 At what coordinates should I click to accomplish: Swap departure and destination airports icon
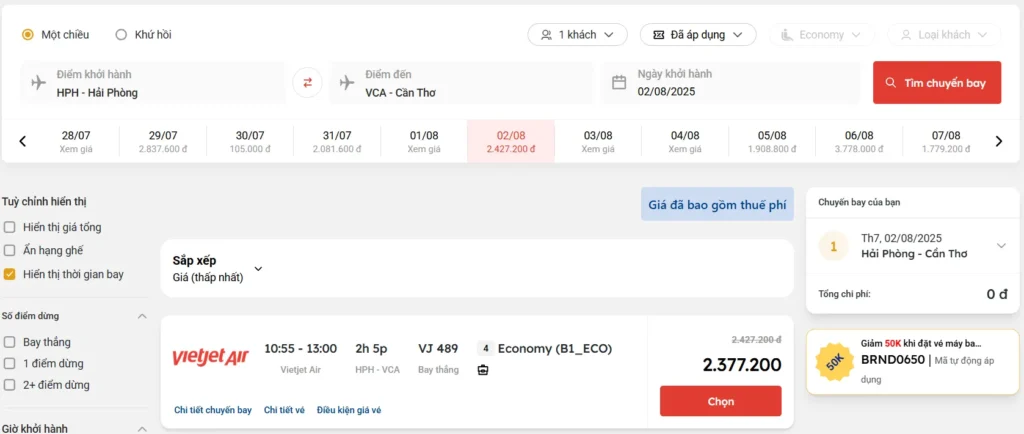[x=307, y=83]
